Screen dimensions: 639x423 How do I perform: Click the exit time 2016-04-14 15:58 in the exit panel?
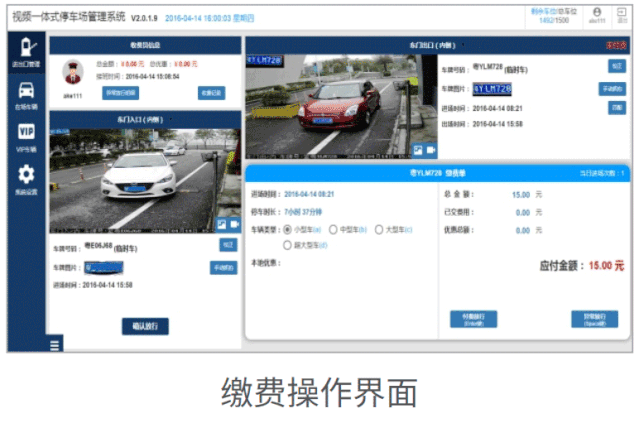pos(498,124)
